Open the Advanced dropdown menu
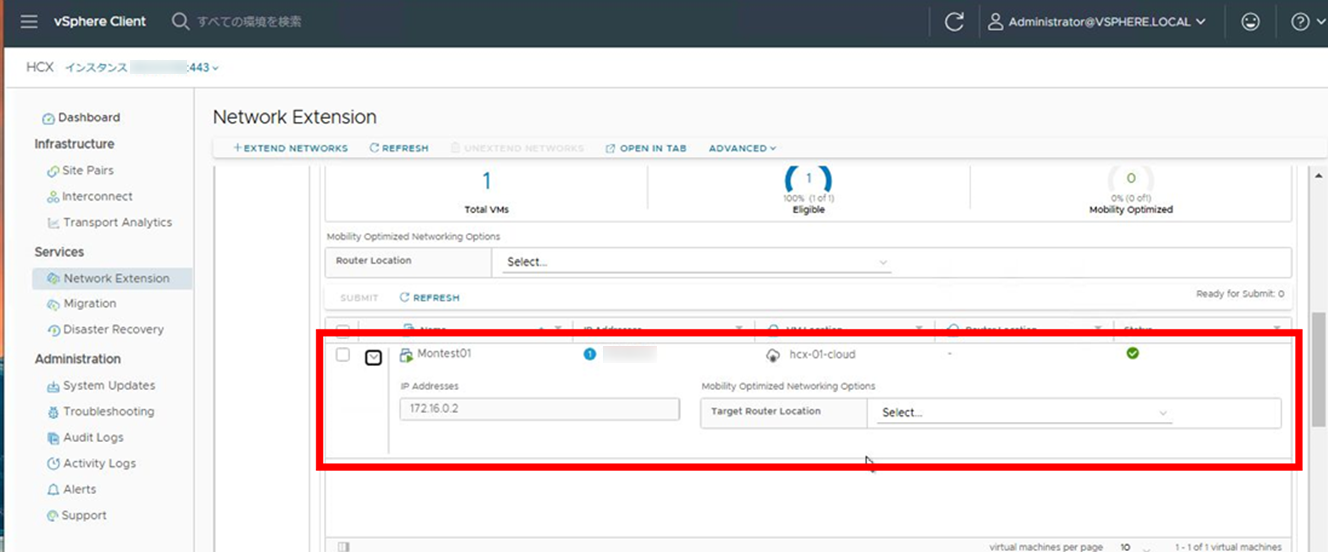The height and width of the screenshot is (552, 1328). 742,148
